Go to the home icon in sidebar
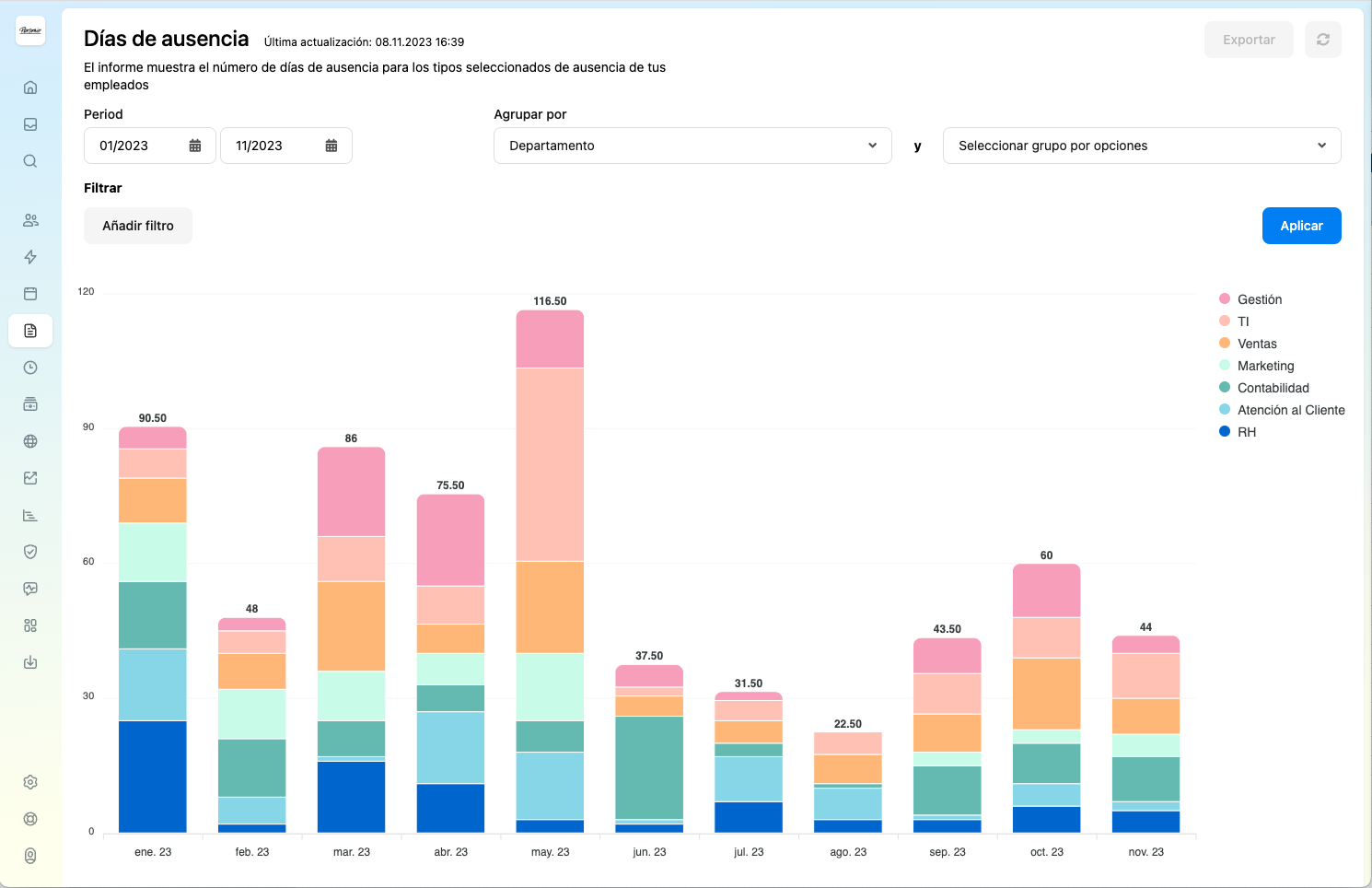Screen dimensions: 1372x888 30,88
